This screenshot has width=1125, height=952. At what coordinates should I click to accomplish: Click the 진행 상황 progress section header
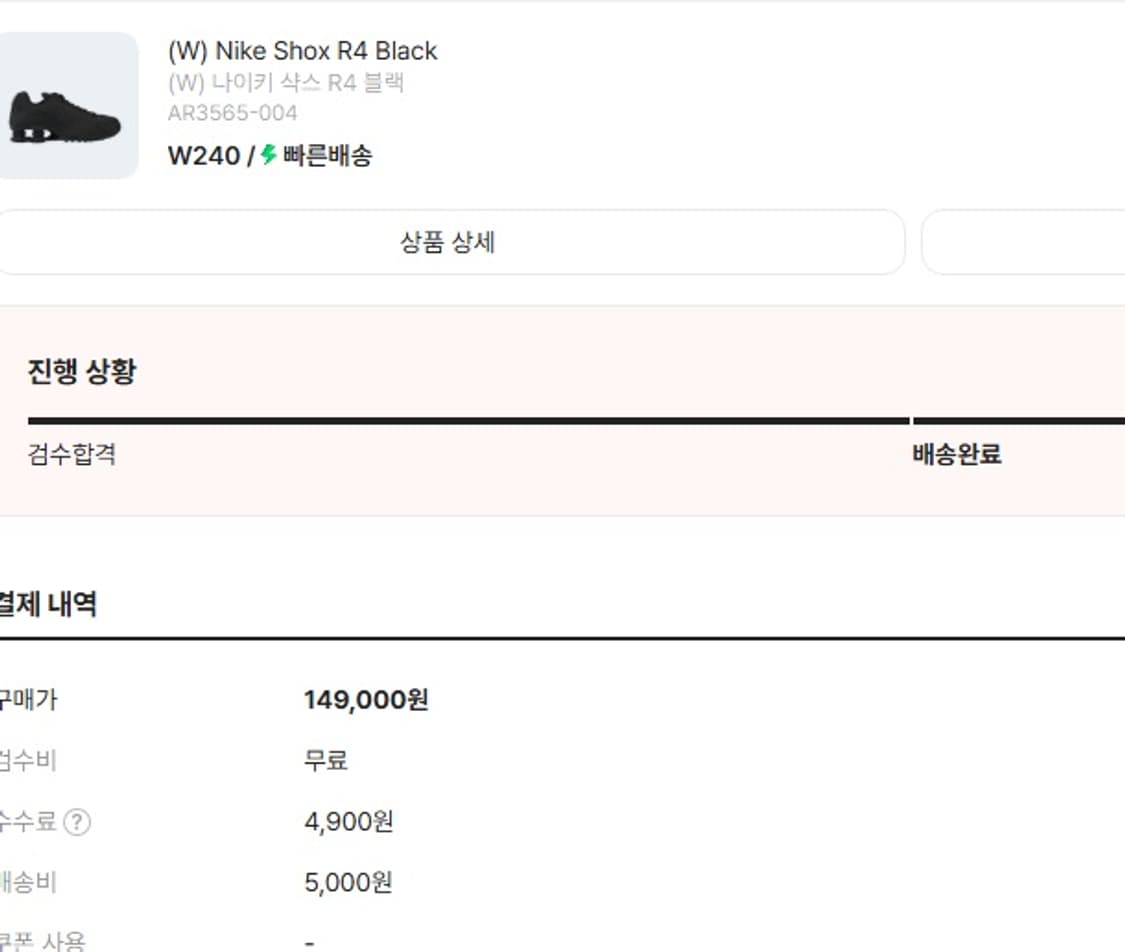[83, 370]
